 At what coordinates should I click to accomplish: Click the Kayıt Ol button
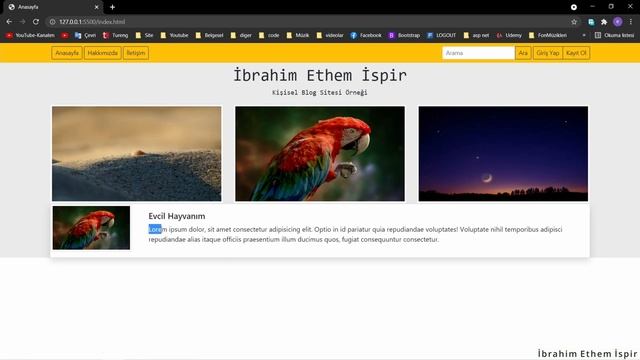click(576, 53)
